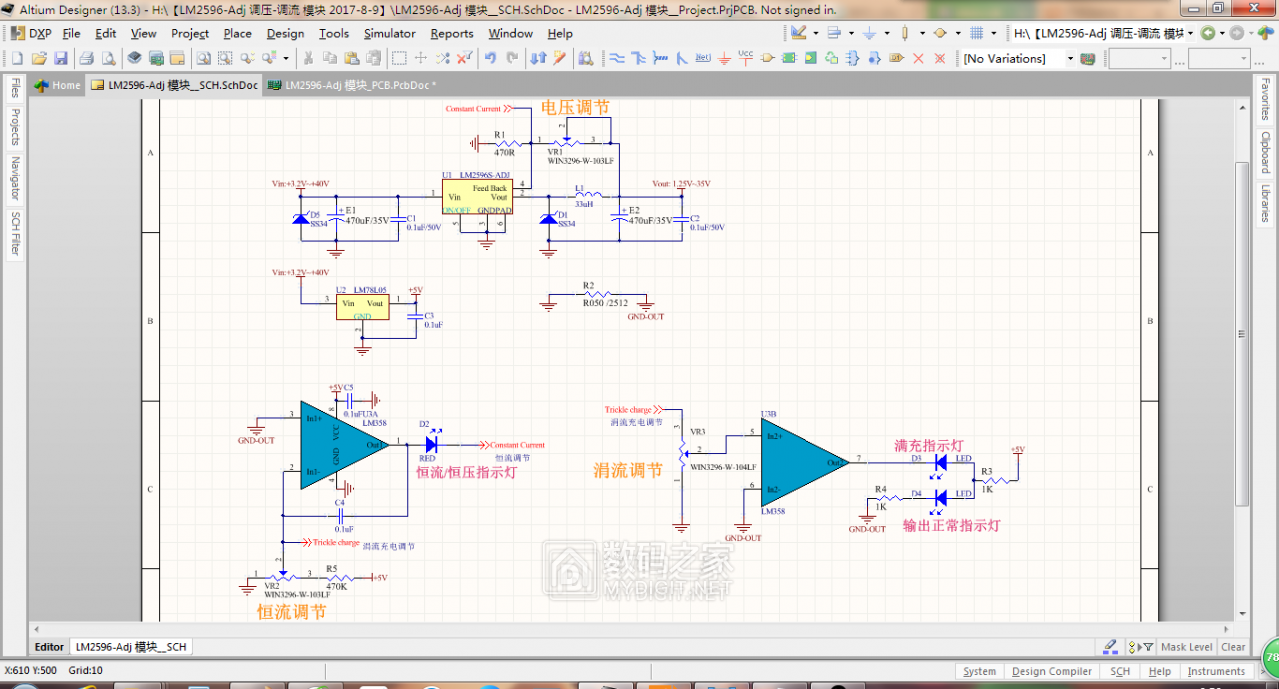Open the Projects side panel tab

point(15,127)
